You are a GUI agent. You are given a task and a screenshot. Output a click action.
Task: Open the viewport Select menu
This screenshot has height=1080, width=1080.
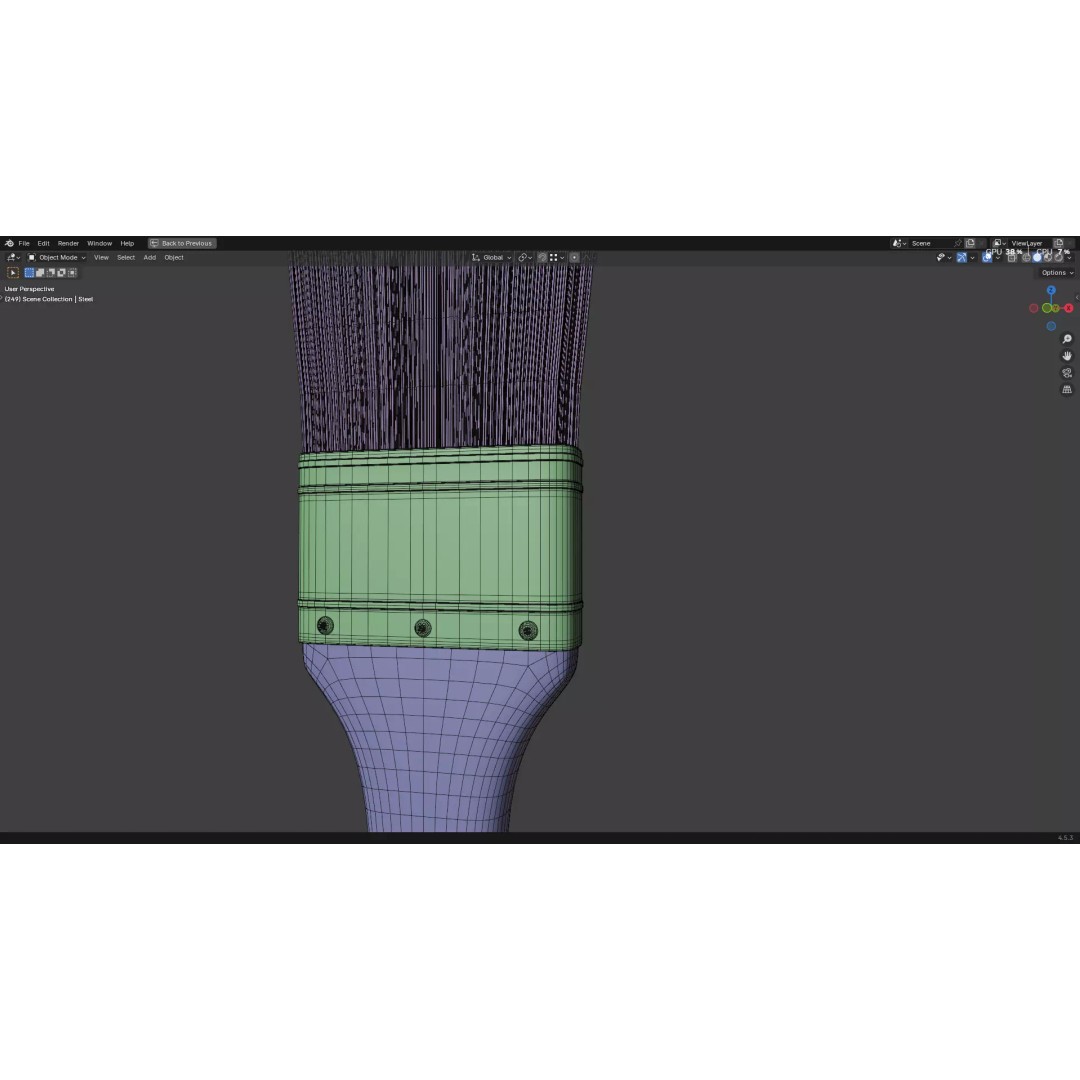(x=126, y=258)
